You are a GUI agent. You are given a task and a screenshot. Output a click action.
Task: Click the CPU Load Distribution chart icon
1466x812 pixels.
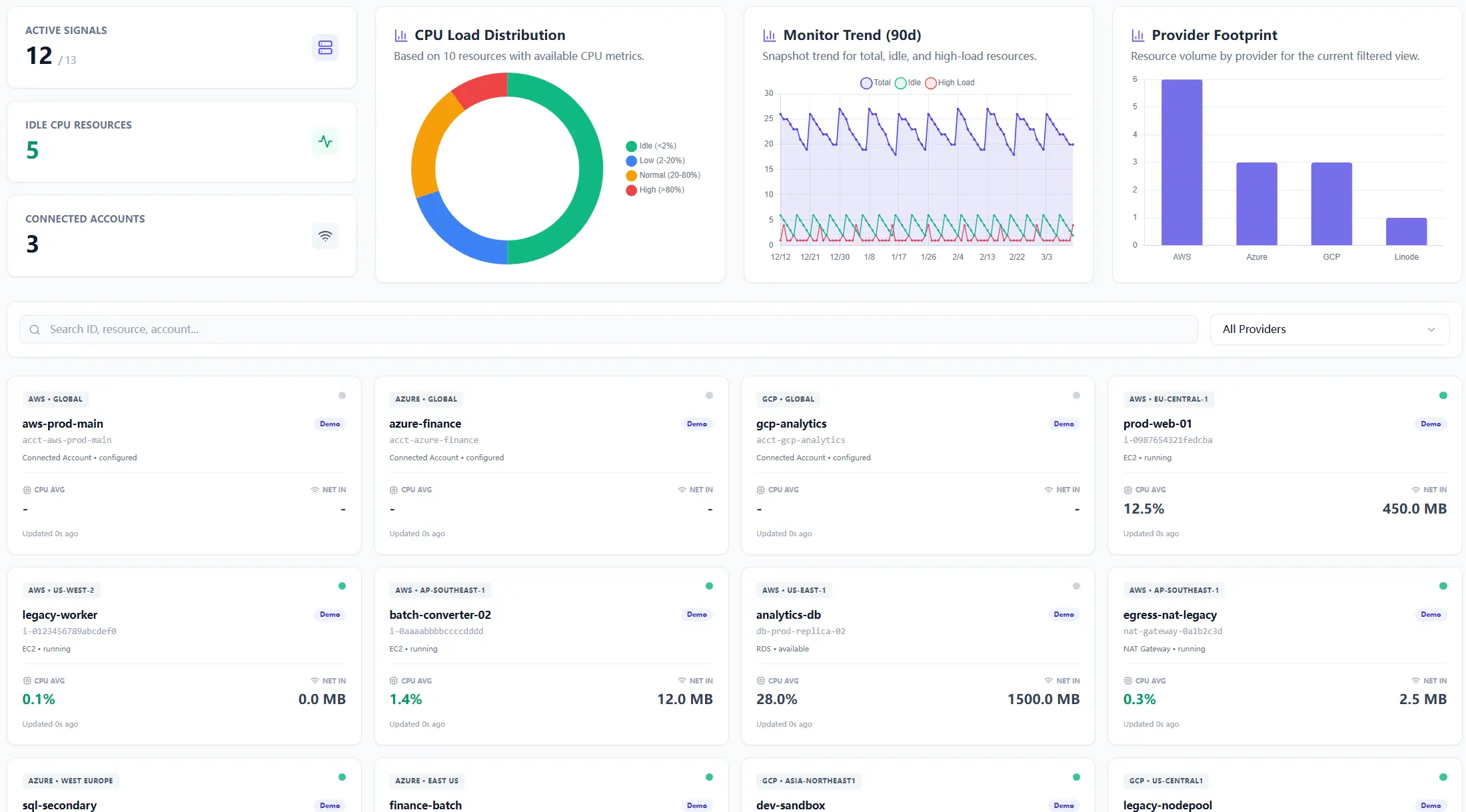click(400, 35)
